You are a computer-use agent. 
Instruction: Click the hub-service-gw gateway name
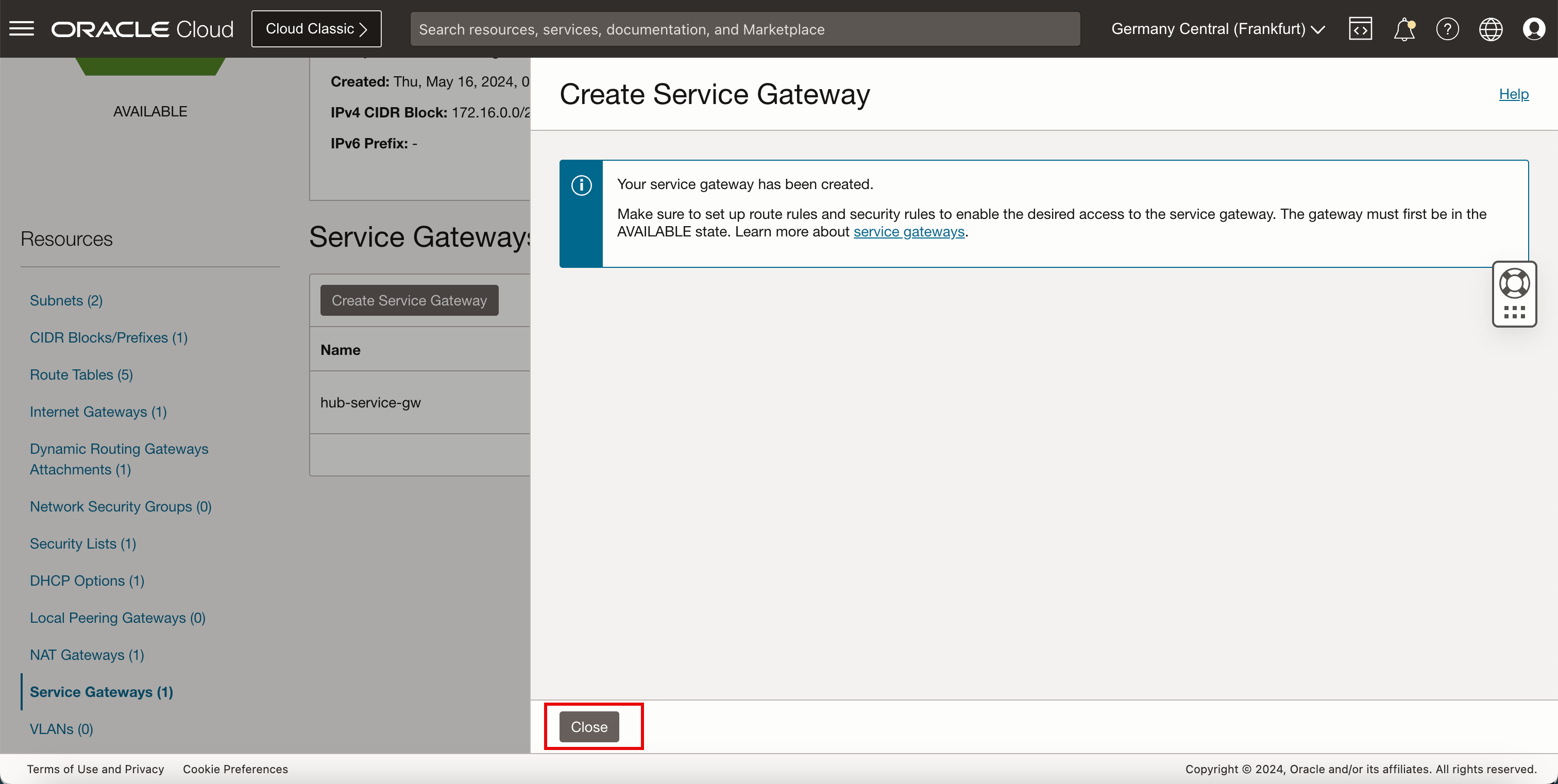click(x=371, y=401)
